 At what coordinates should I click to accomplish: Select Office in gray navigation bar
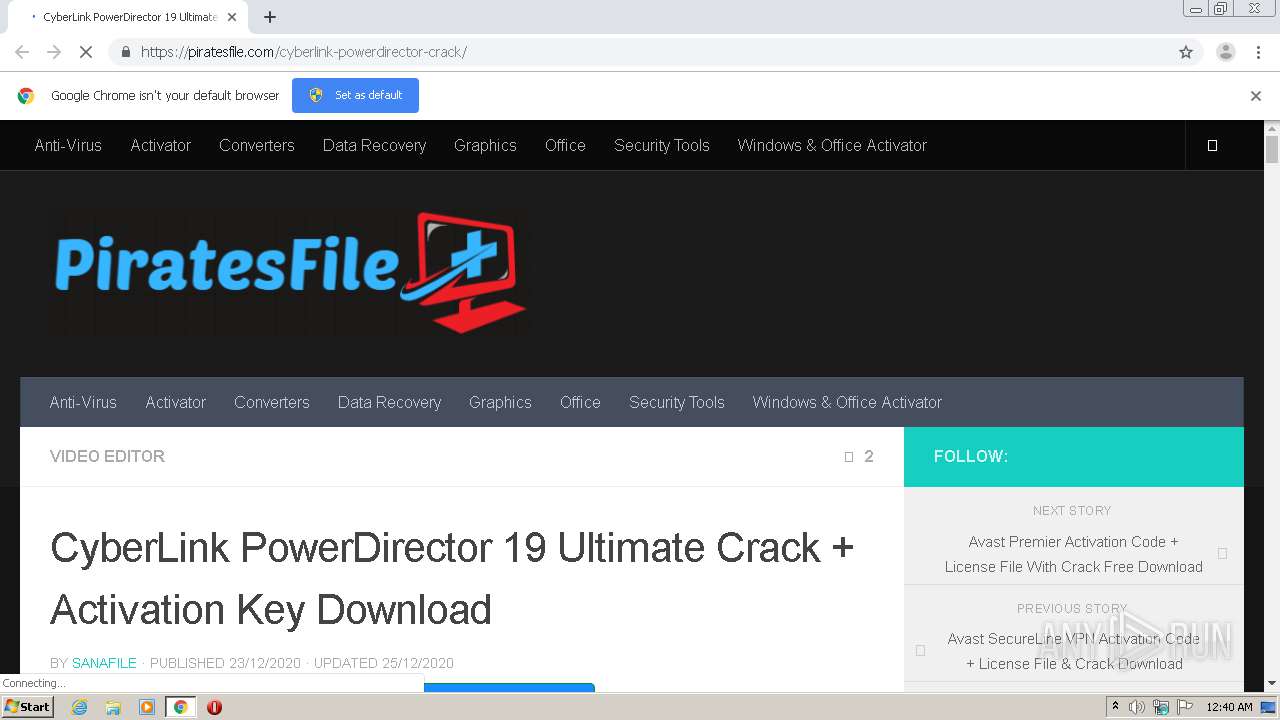click(580, 402)
